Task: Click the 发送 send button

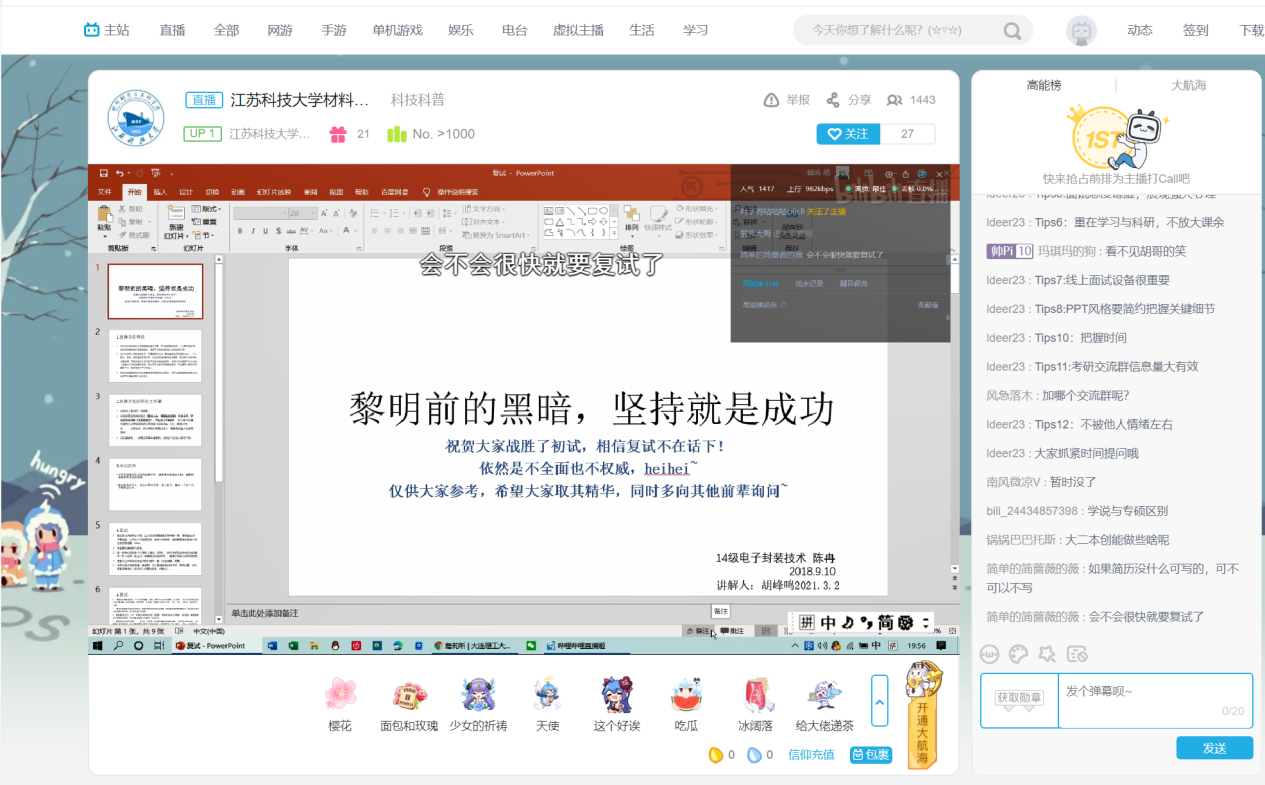Action: pyautogui.click(x=1214, y=748)
